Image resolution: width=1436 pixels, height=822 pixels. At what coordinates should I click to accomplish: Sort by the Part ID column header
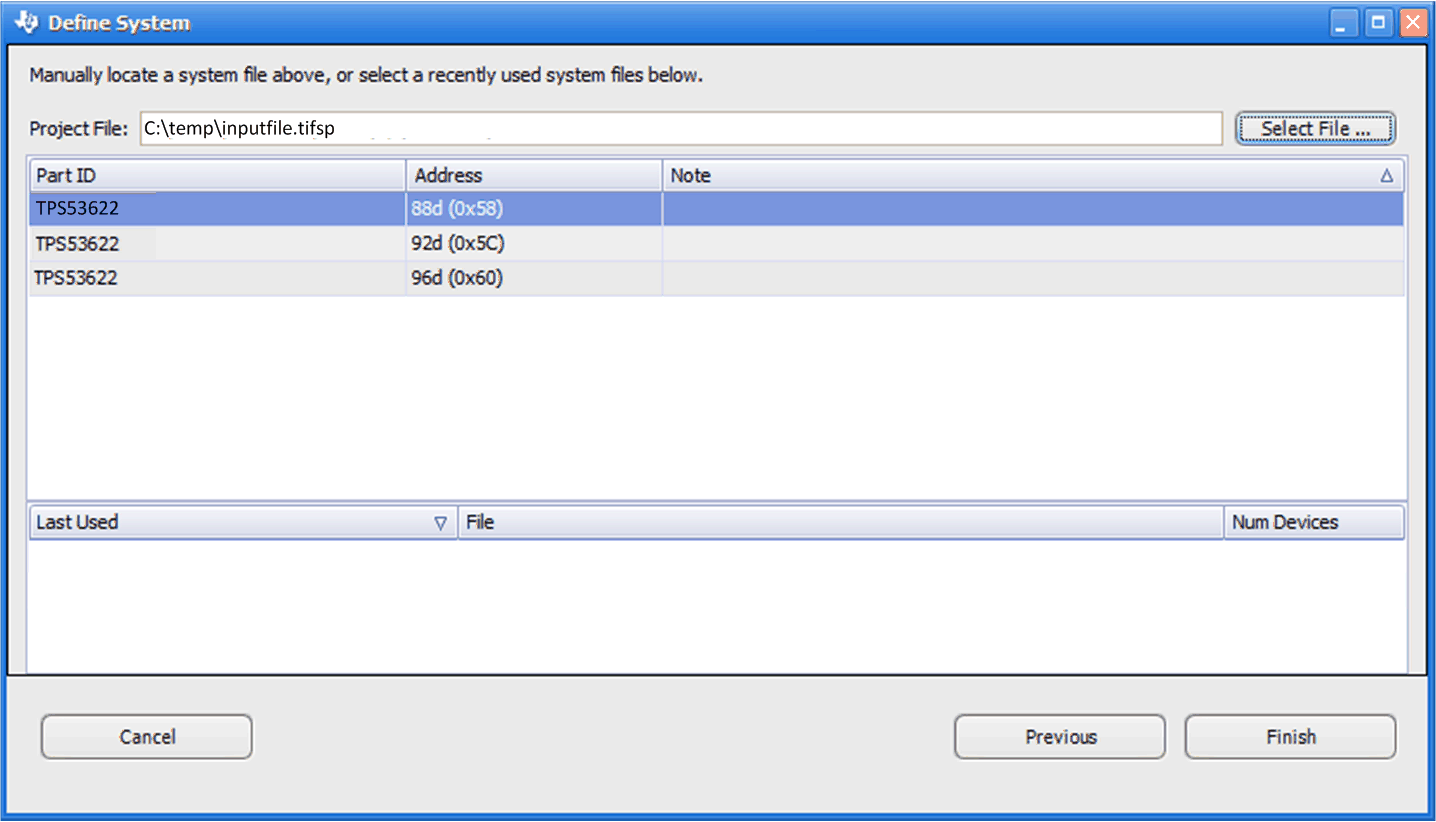coord(217,175)
